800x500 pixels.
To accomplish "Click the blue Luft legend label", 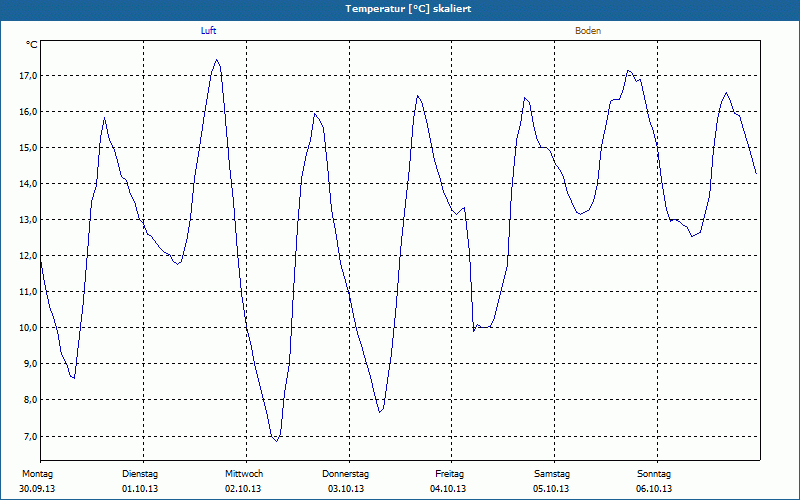I will pyautogui.click(x=208, y=31).
